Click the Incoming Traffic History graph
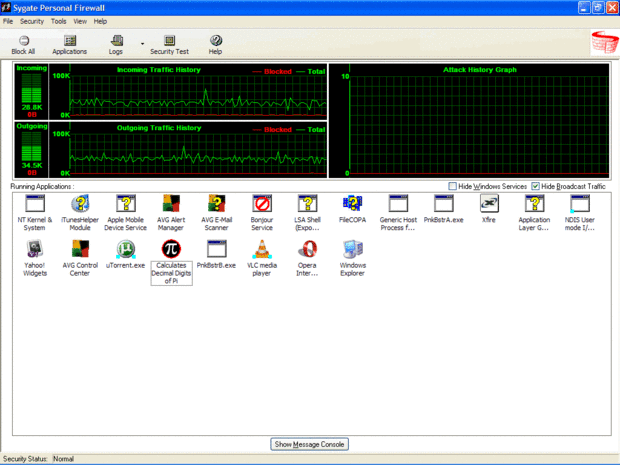 (x=188, y=92)
